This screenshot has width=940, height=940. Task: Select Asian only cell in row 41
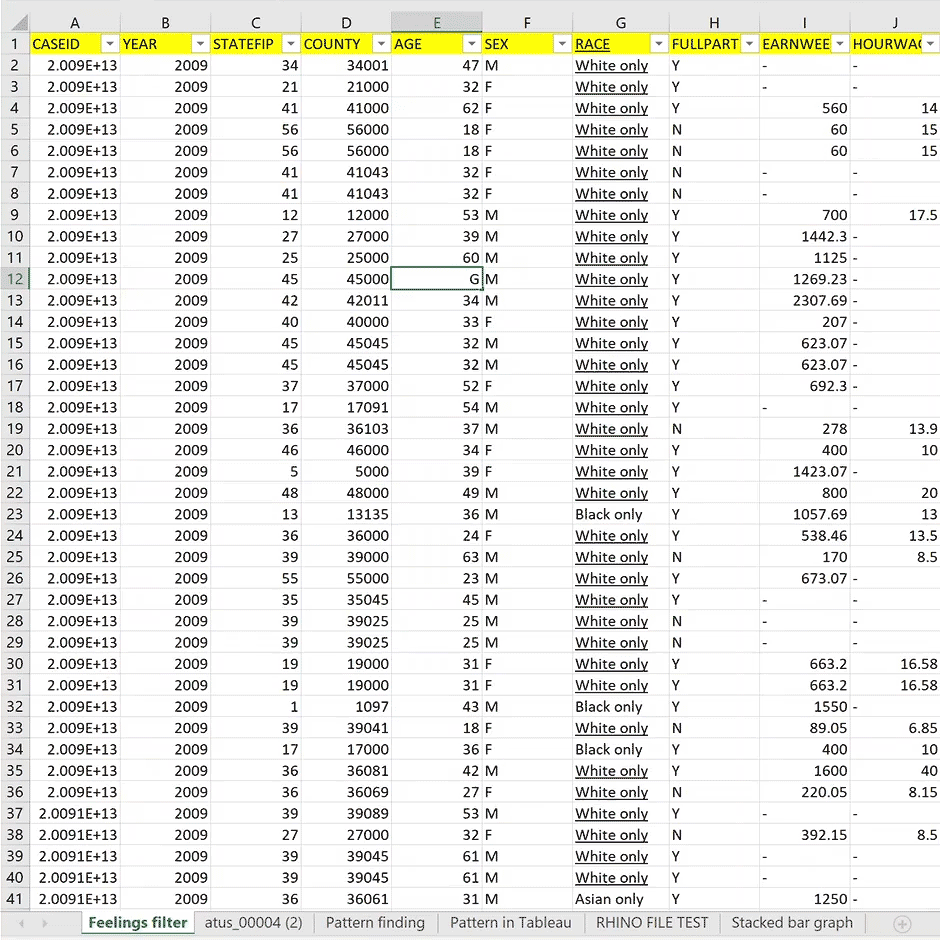(x=620, y=899)
